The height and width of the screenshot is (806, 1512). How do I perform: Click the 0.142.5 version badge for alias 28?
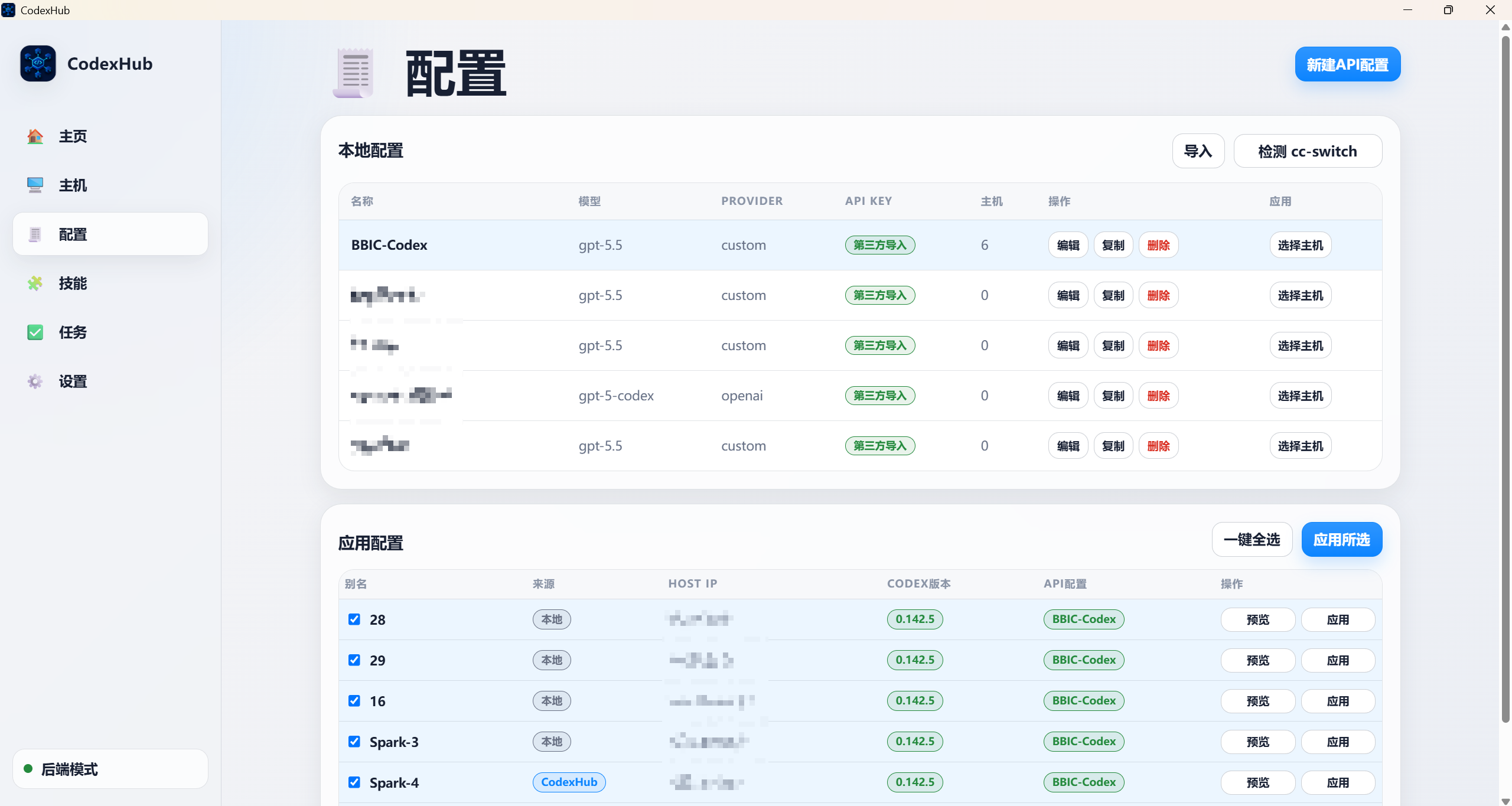pos(915,619)
